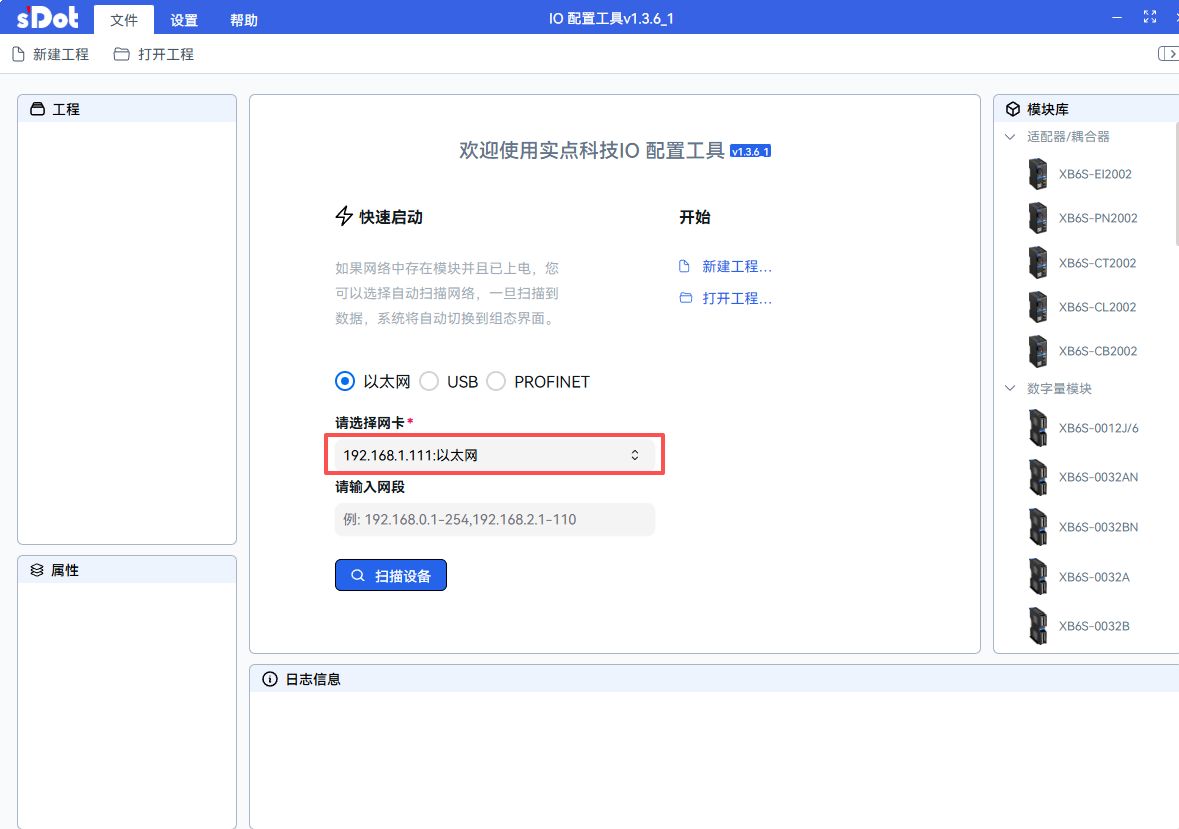Collapse the 适配器/耦合器 category

tap(1010, 137)
